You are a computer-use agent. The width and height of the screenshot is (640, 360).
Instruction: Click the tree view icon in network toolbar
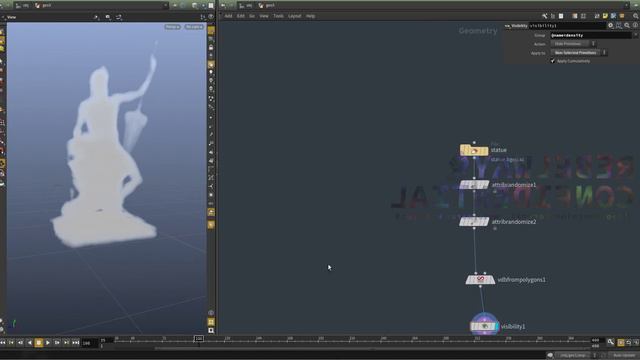553,16
